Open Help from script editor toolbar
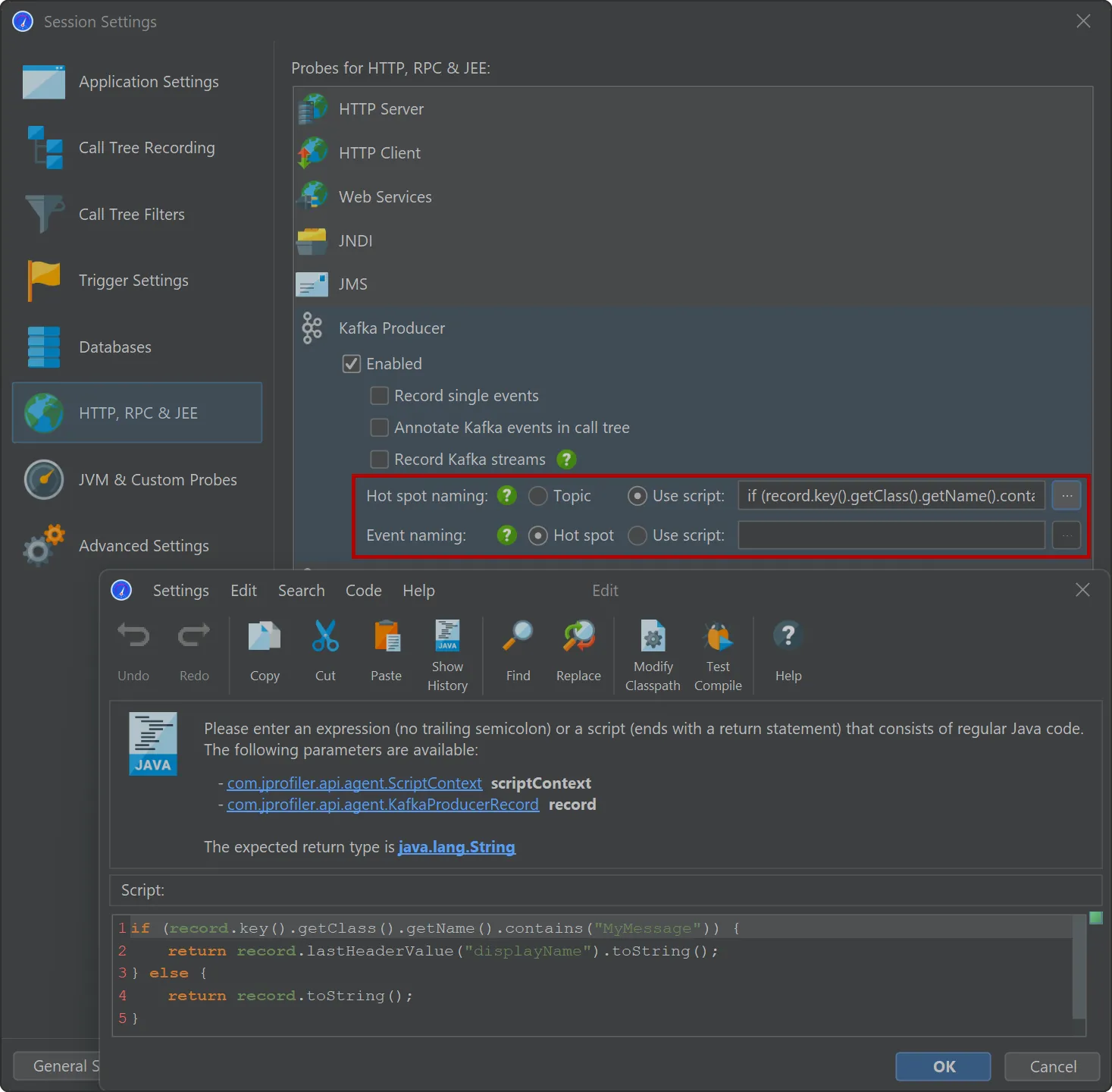This screenshot has height=1092, width=1112. tap(788, 652)
